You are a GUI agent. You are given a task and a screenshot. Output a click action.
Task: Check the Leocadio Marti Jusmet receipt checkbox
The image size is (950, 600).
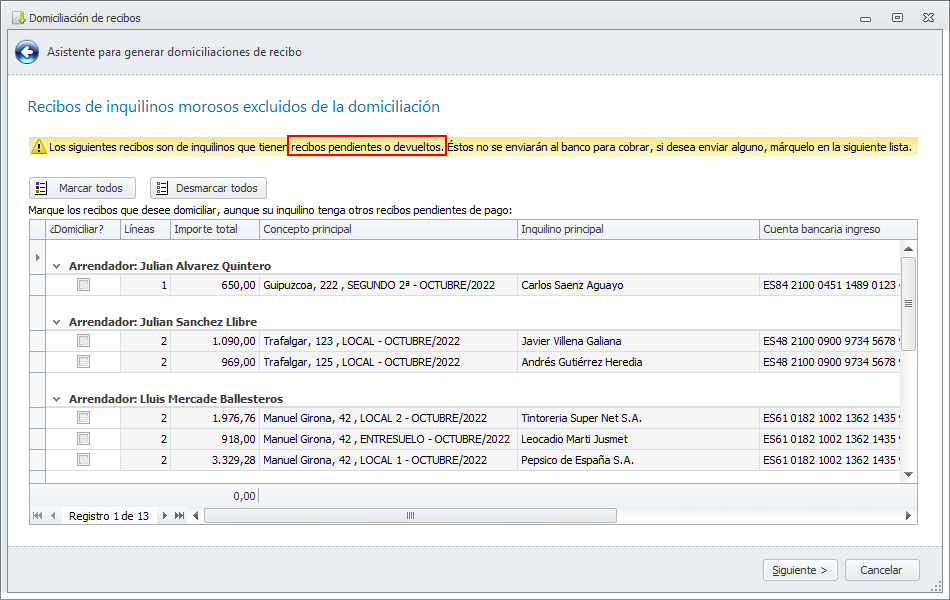pos(84,439)
